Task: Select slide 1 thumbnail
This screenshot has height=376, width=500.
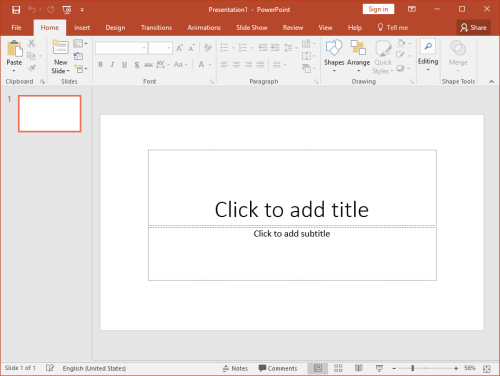Action: click(x=50, y=114)
